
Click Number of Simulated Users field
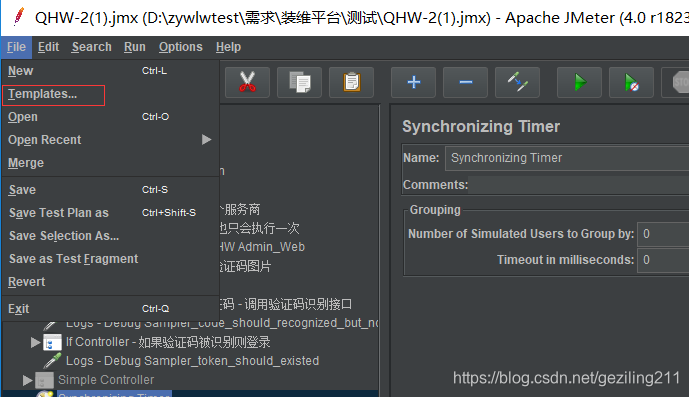pyautogui.click(x=663, y=234)
